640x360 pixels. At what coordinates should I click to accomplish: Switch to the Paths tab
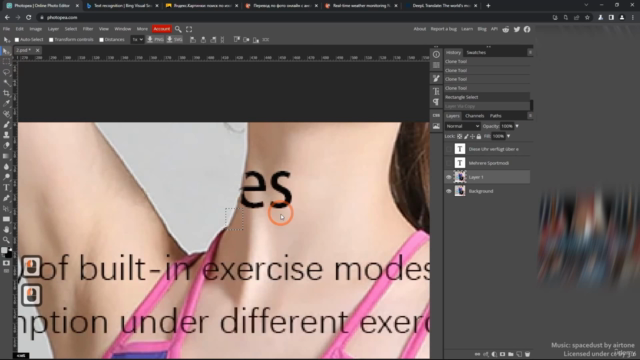(x=496, y=116)
